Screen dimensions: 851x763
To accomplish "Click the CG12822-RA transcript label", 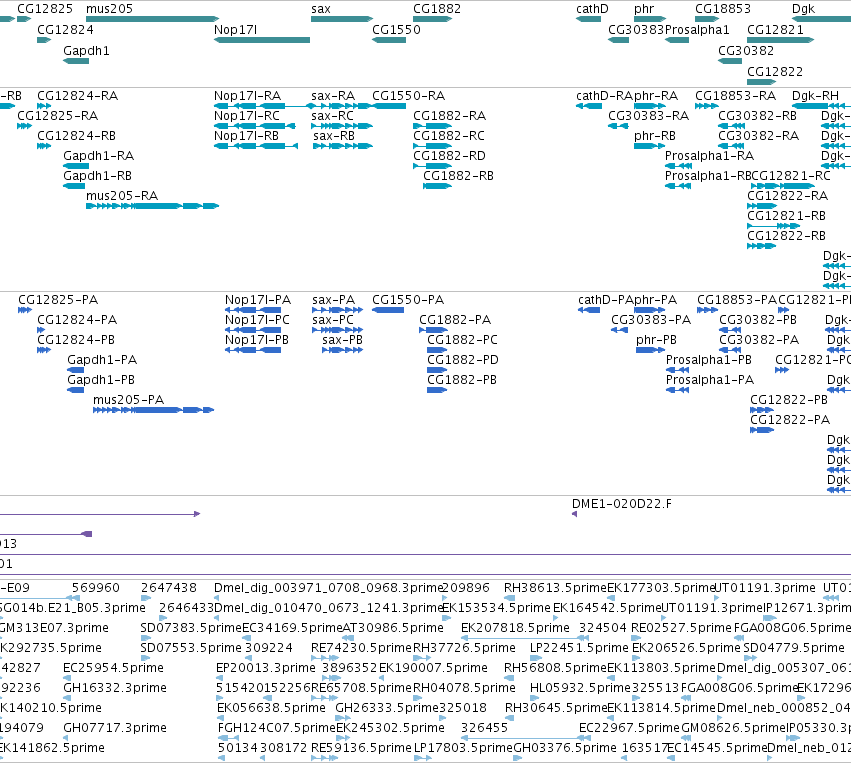I will 788,196.
